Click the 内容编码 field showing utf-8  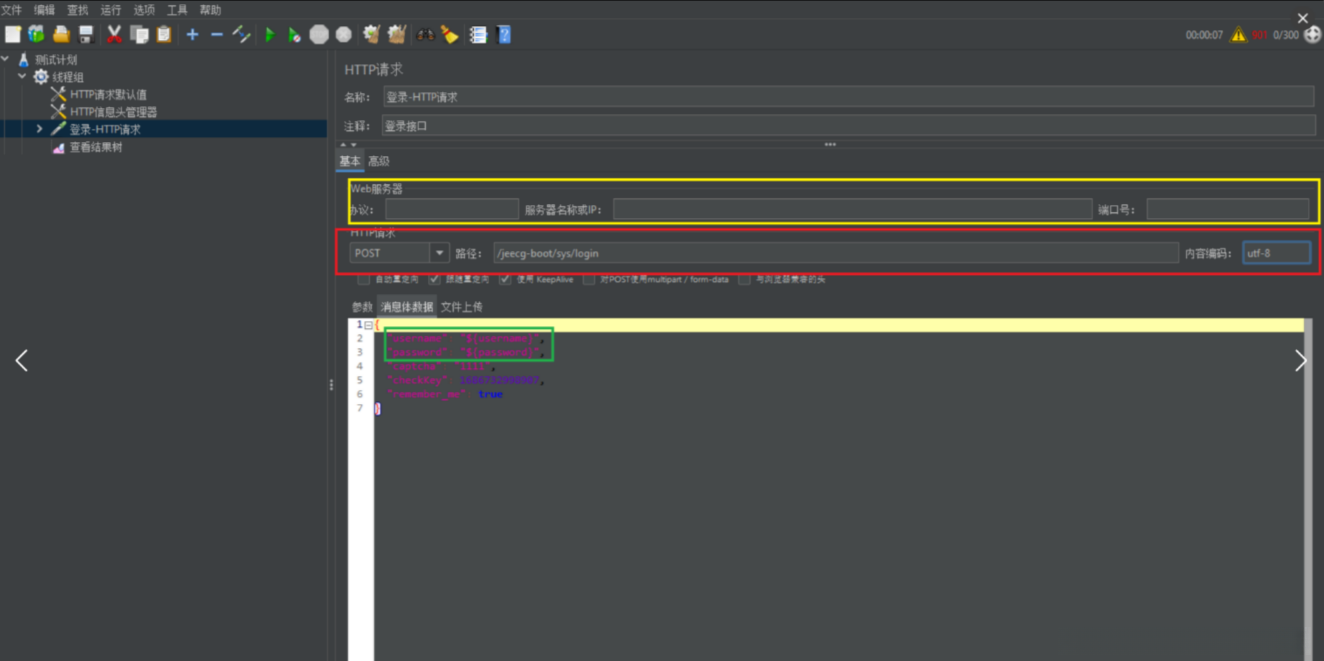tap(1276, 253)
